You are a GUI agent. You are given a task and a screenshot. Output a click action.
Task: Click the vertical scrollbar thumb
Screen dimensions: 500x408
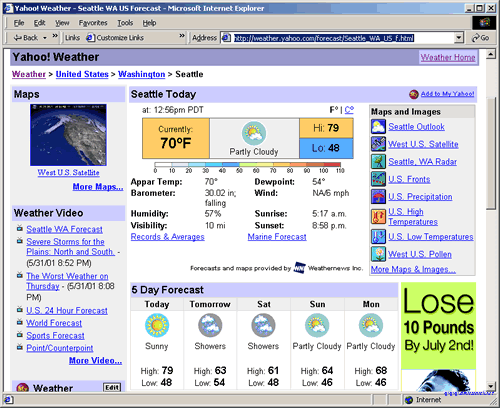coord(491,153)
